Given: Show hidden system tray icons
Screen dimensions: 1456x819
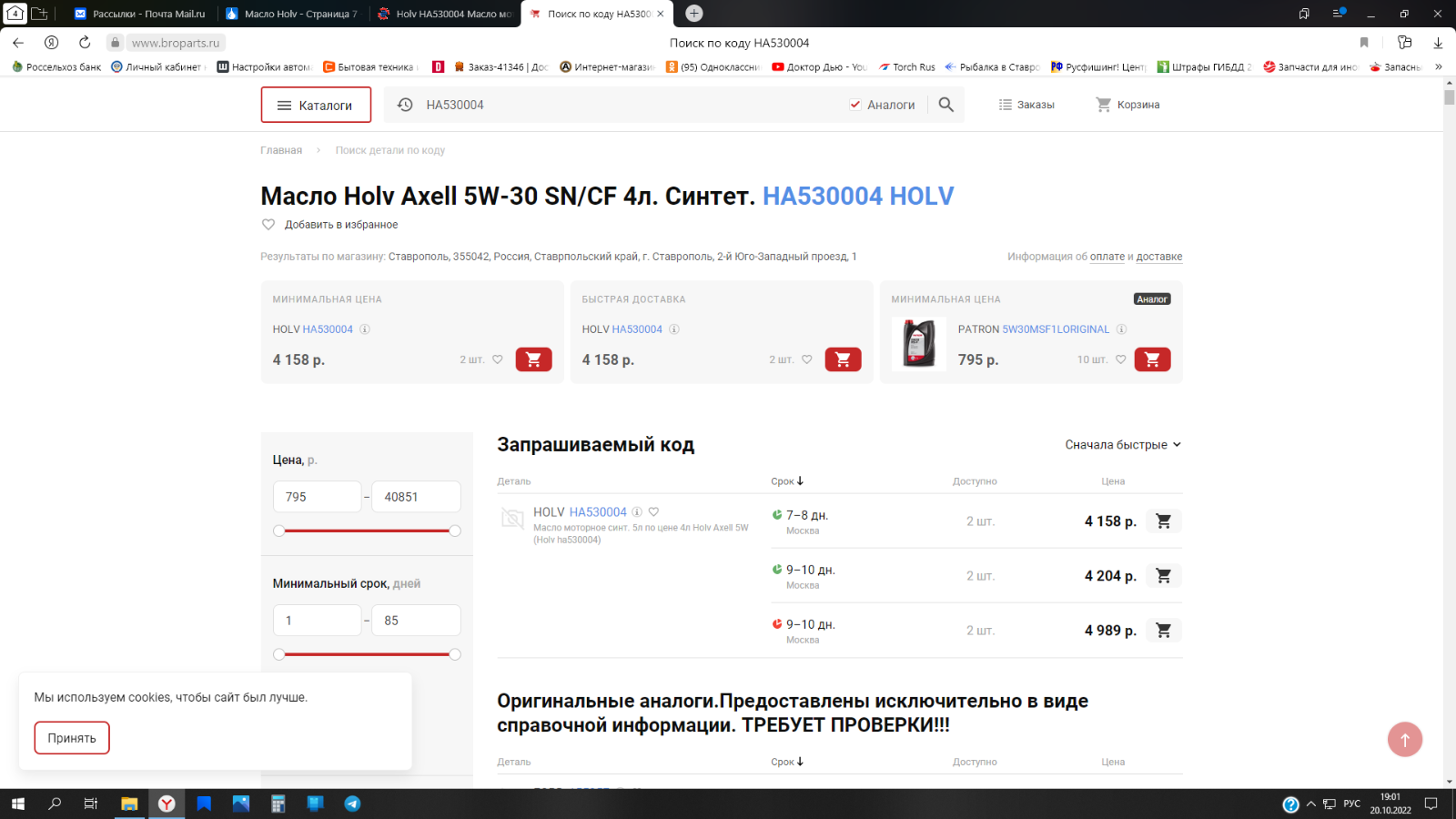Looking at the screenshot, I should [x=1311, y=804].
